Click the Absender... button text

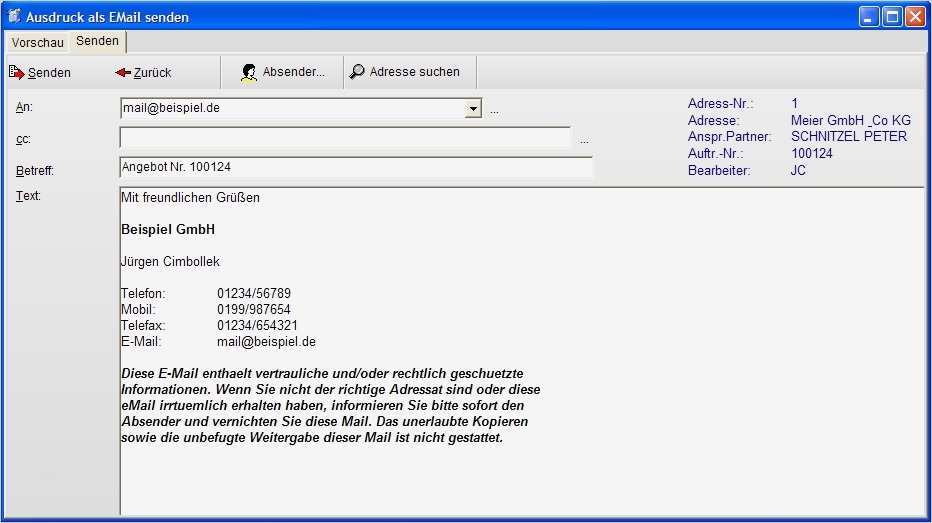click(294, 72)
